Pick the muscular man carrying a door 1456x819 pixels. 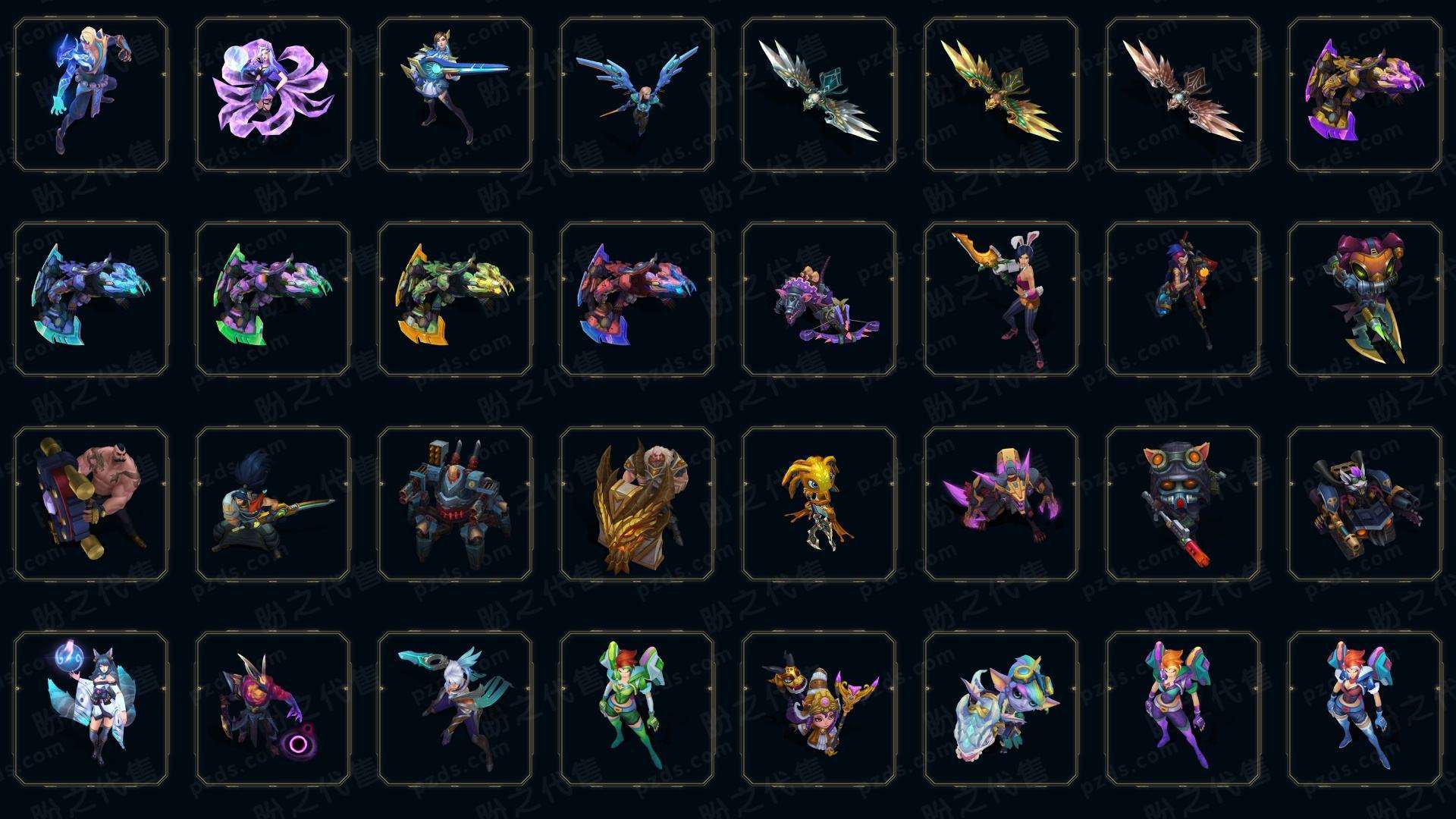[91, 504]
